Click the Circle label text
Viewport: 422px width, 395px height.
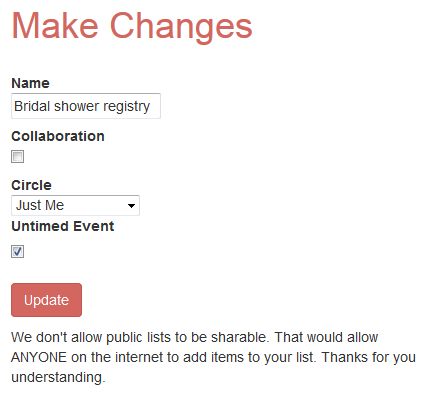pyautogui.click(x=31, y=185)
